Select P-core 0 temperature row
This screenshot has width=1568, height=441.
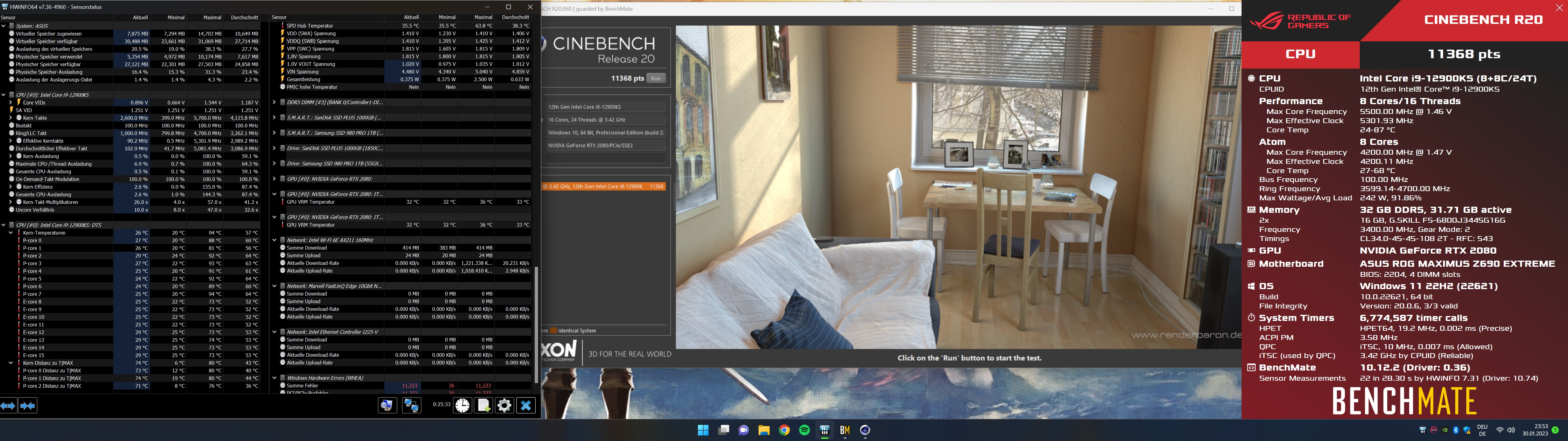131,241
